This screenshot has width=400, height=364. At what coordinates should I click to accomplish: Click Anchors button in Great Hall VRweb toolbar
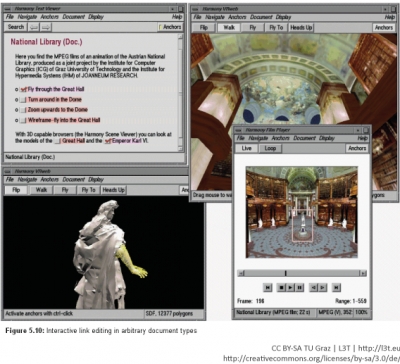pos(384,28)
